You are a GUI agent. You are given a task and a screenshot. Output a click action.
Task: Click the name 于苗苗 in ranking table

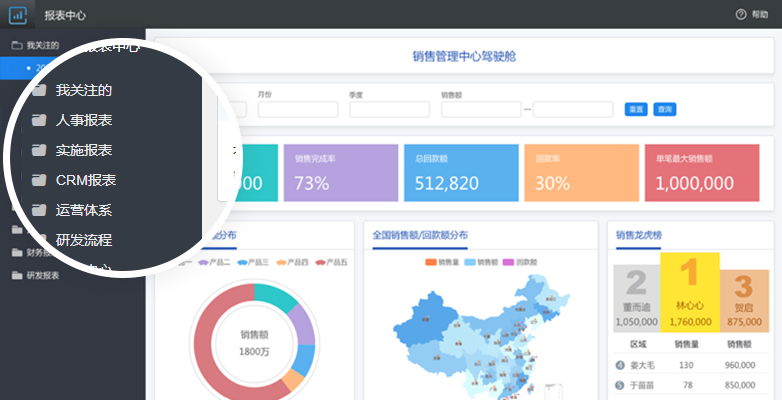(642, 385)
